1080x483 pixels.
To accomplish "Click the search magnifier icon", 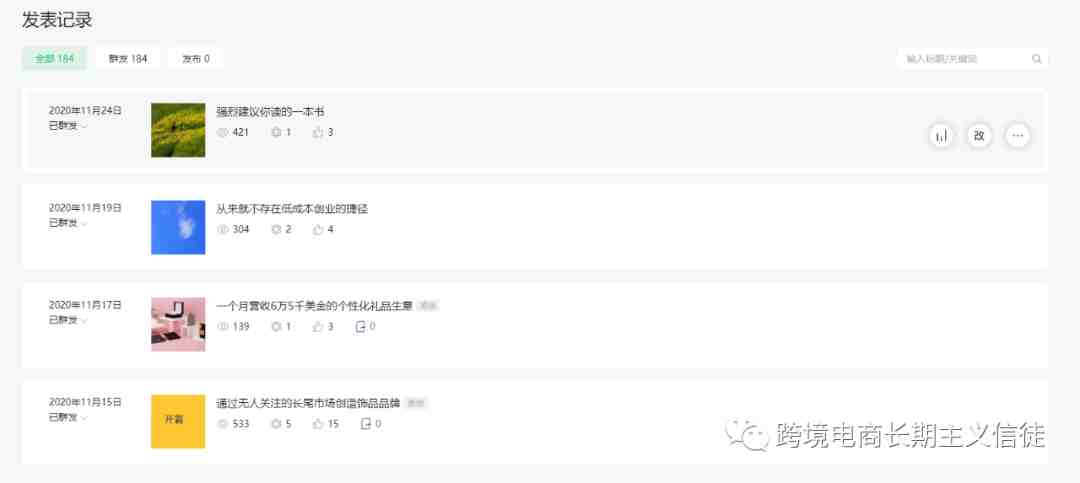I will pos(1036,59).
